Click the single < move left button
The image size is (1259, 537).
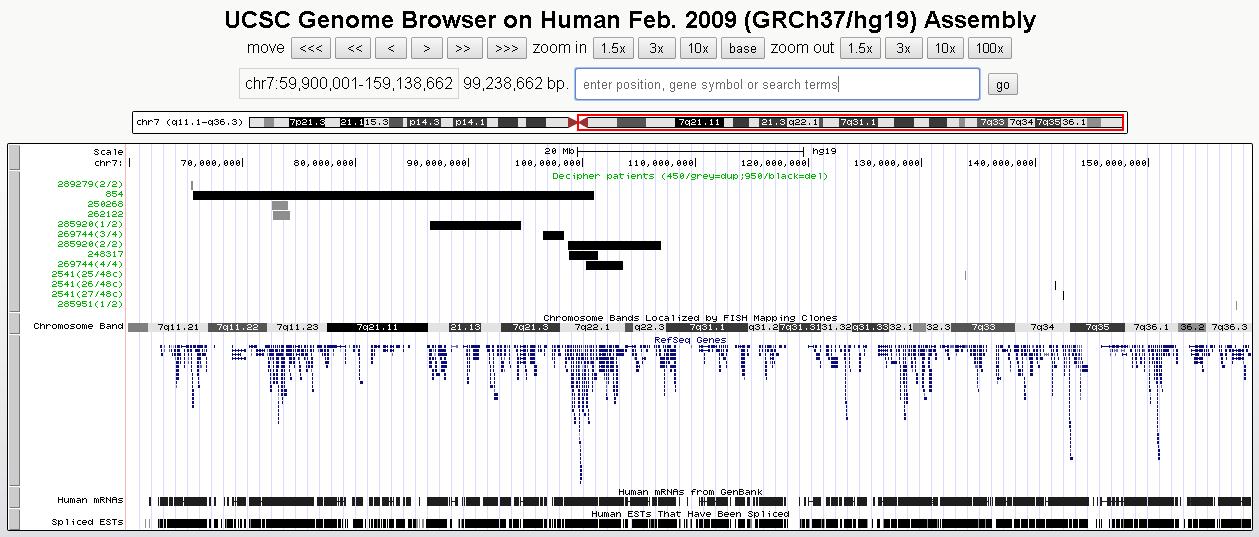click(390, 48)
